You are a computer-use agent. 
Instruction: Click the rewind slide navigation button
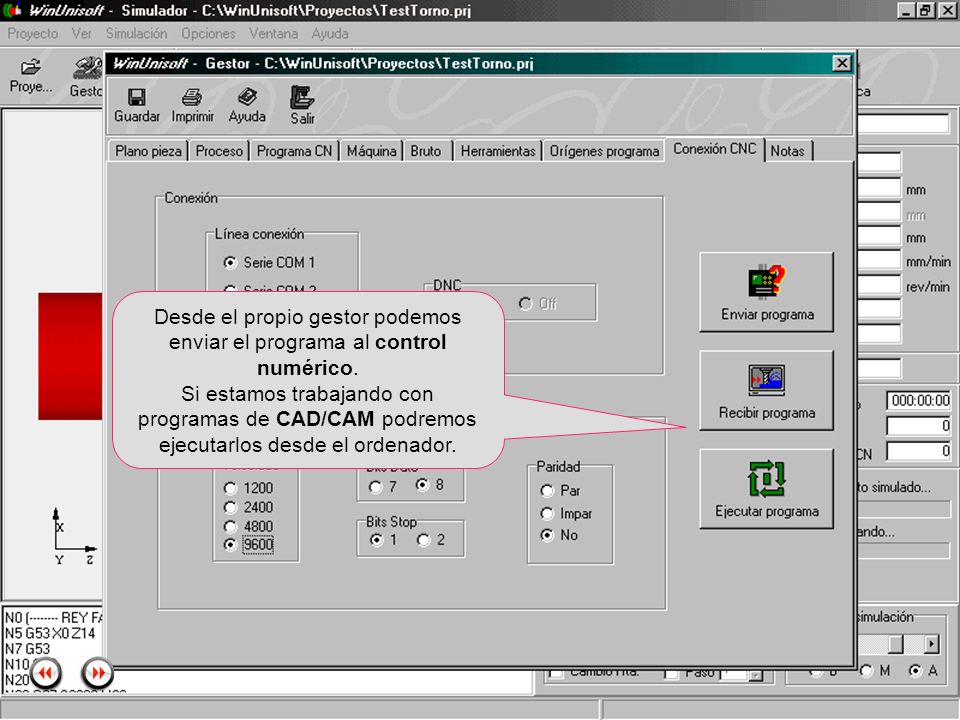click(x=46, y=673)
